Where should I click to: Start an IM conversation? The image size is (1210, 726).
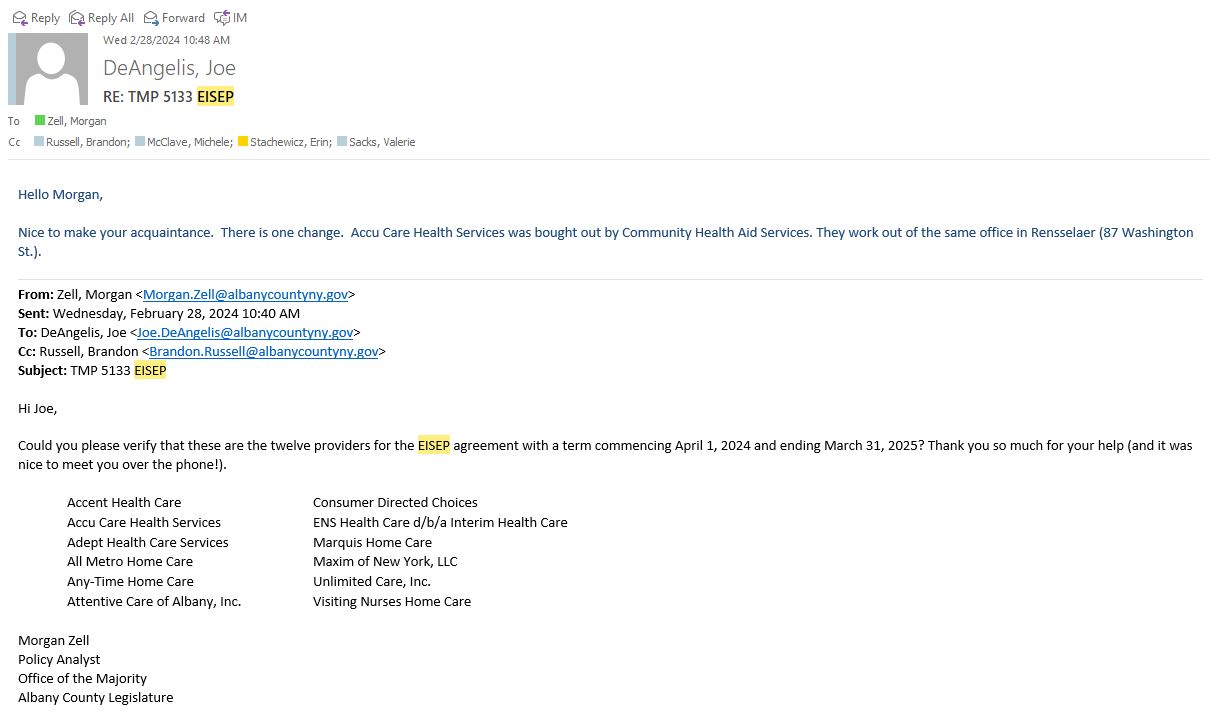[x=231, y=18]
